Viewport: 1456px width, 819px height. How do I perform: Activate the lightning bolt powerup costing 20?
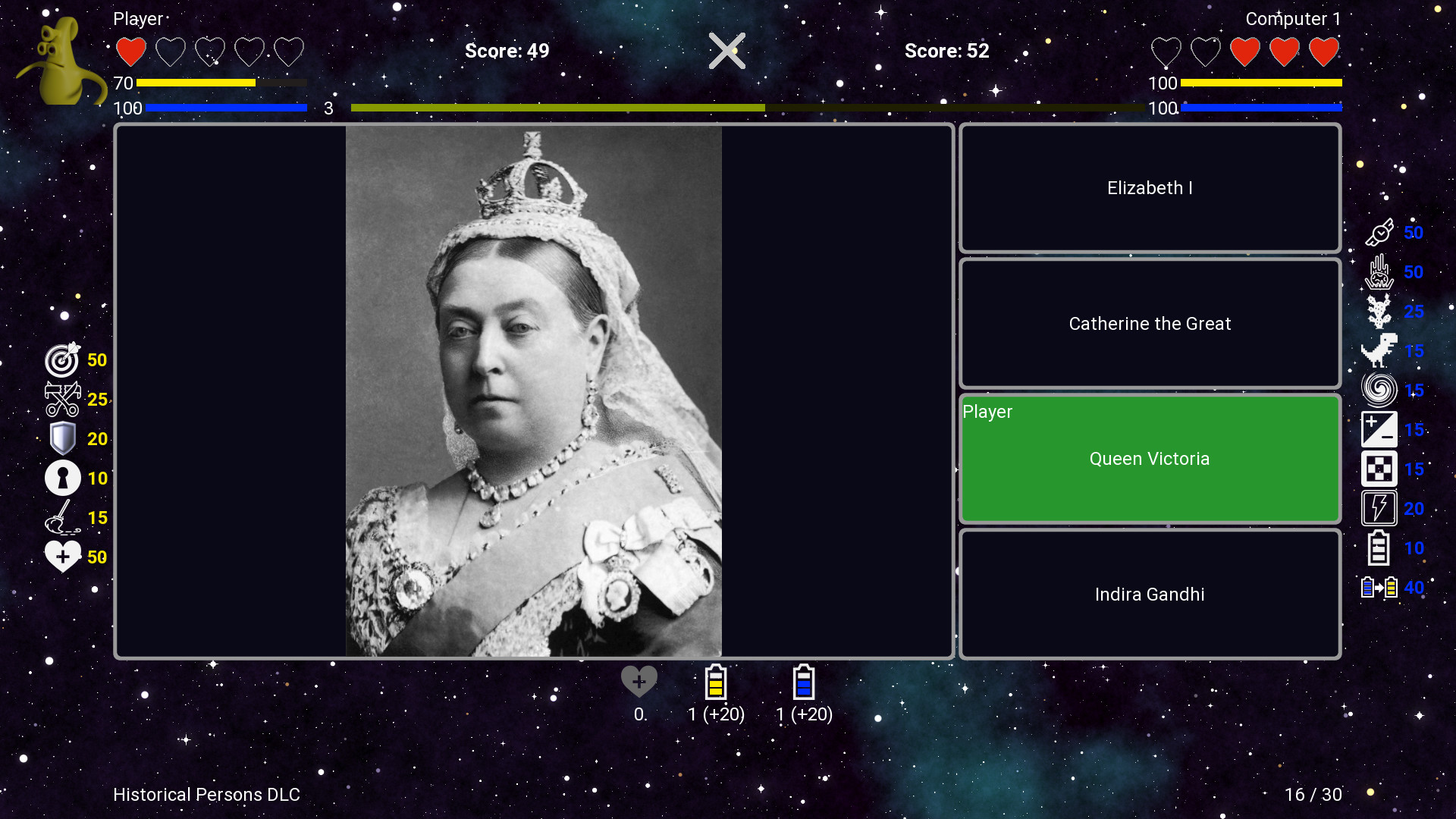point(1379,508)
